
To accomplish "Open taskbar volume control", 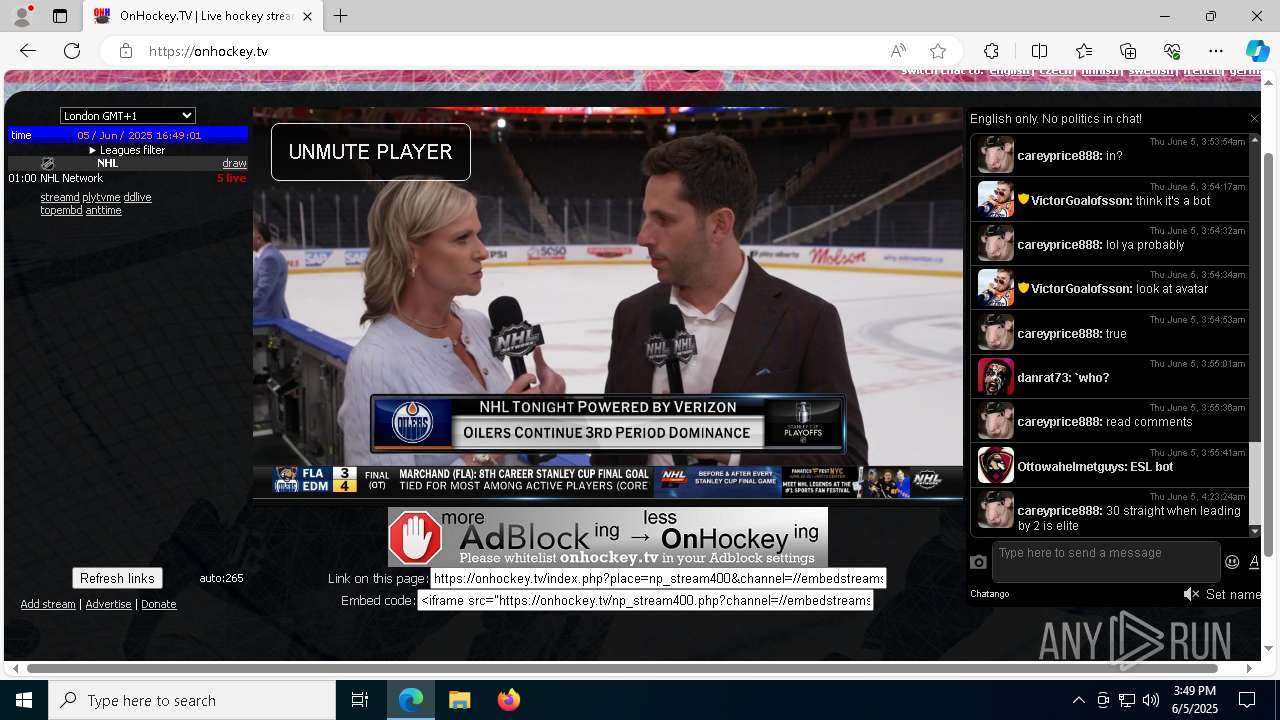I will (1151, 700).
